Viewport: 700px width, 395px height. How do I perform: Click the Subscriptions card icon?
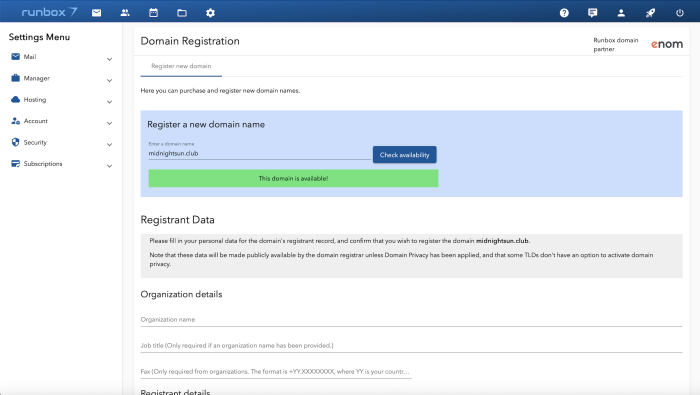coord(16,164)
